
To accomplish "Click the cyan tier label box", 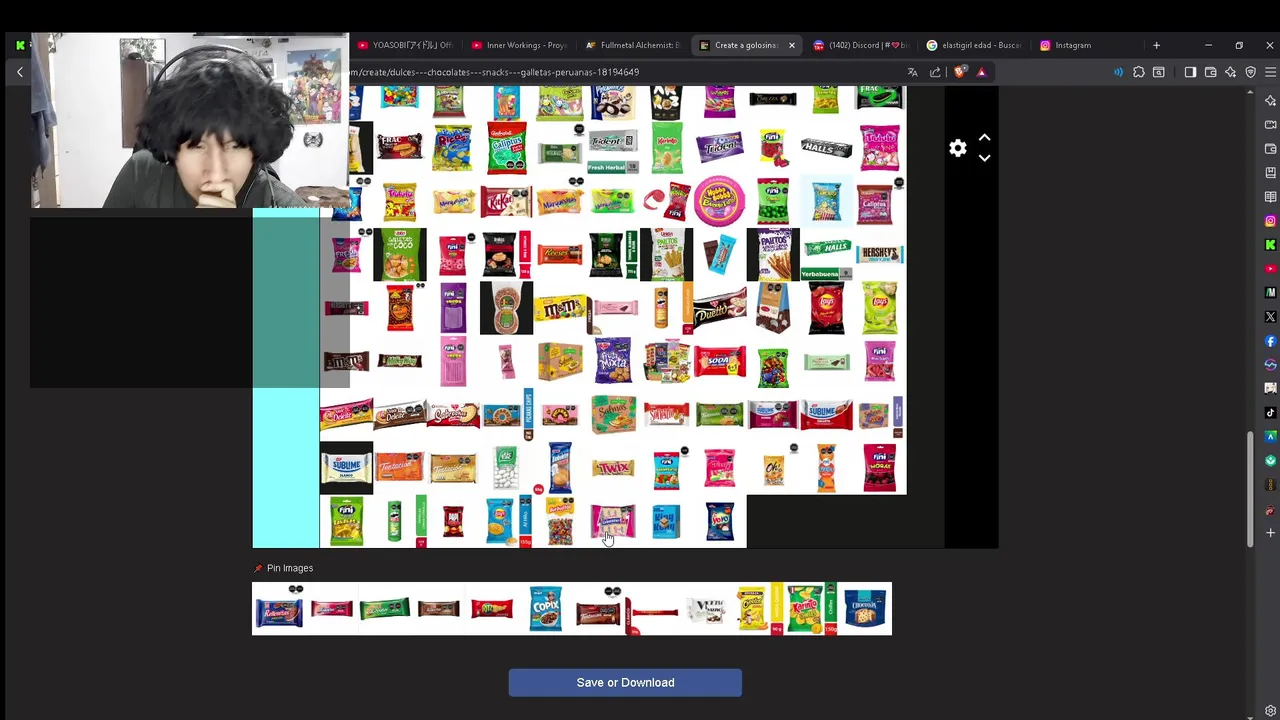I will click(x=285, y=468).
